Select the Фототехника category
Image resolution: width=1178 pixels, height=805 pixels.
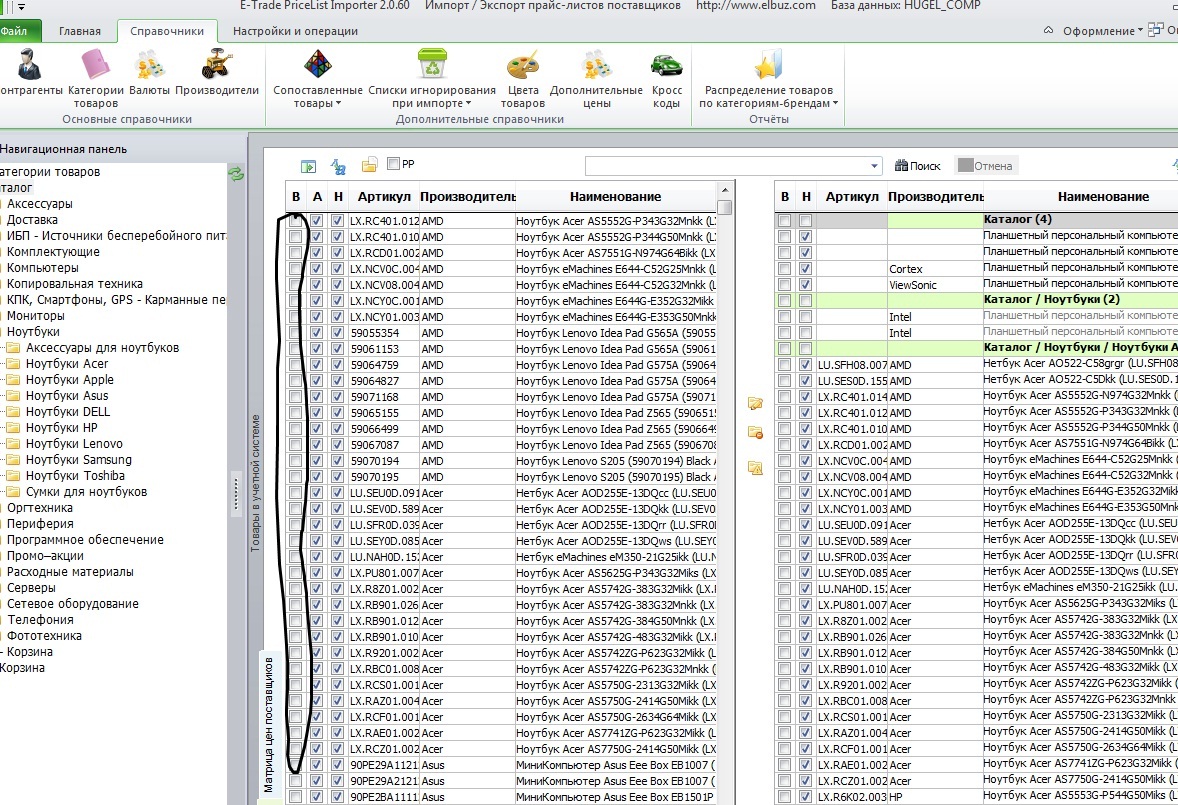point(44,635)
